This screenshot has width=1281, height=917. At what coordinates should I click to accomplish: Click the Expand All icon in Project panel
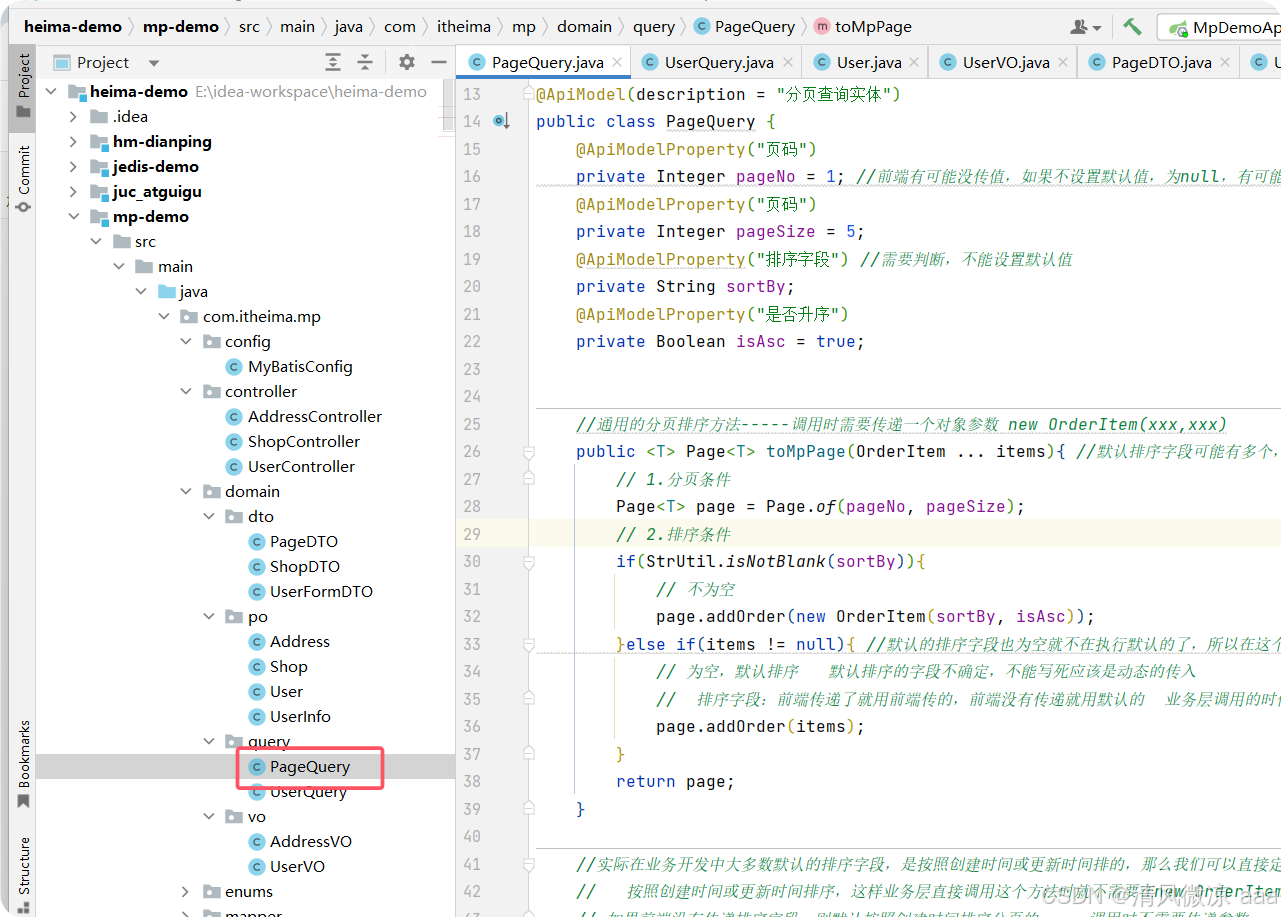tap(333, 62)
